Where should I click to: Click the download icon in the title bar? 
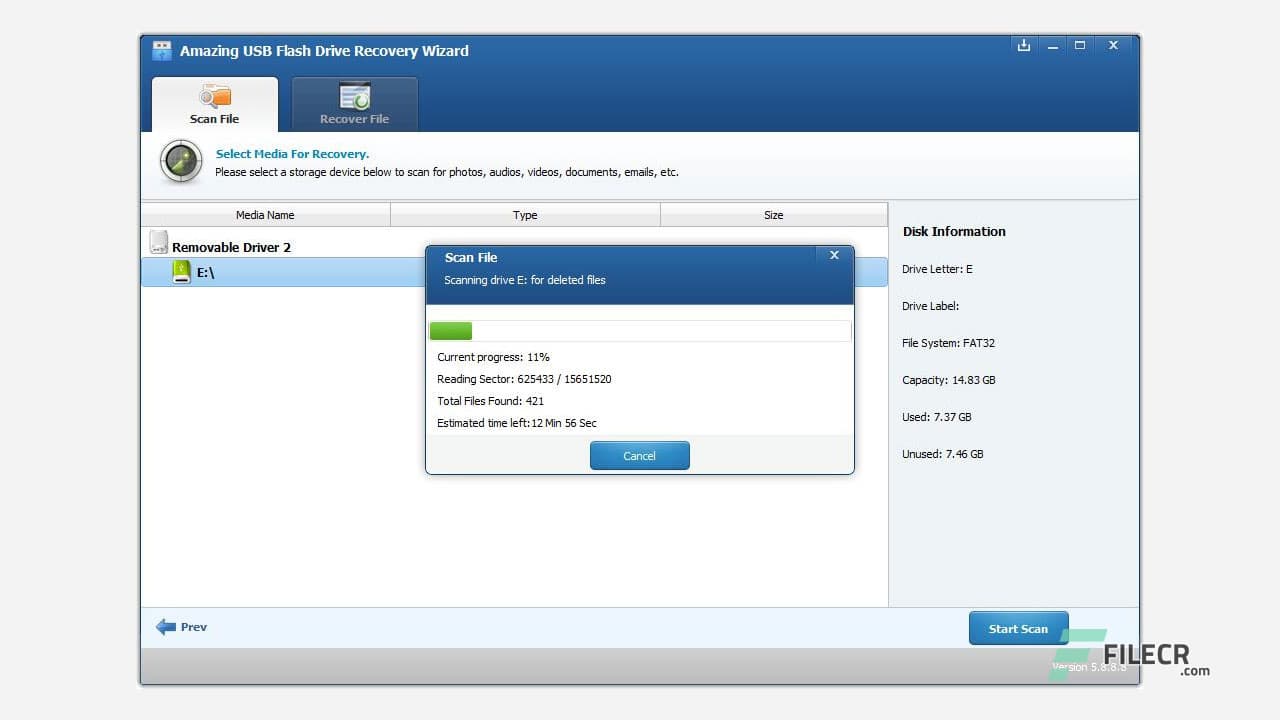coord(1023,45)
